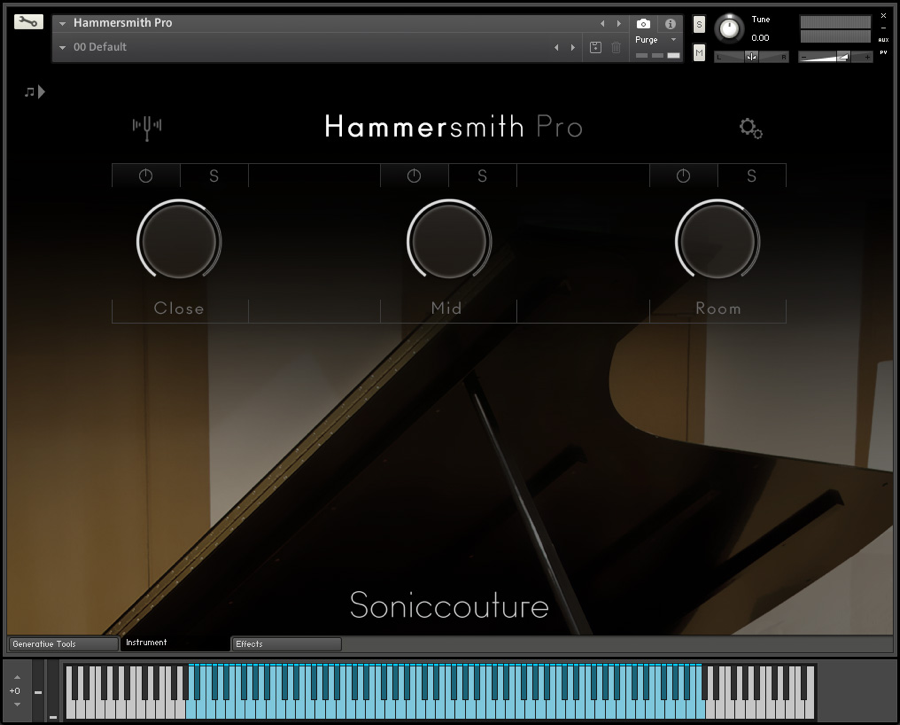
Task: Go to previous instrument arrow beside Hammersmith Pro
Action: pos(602,24)
